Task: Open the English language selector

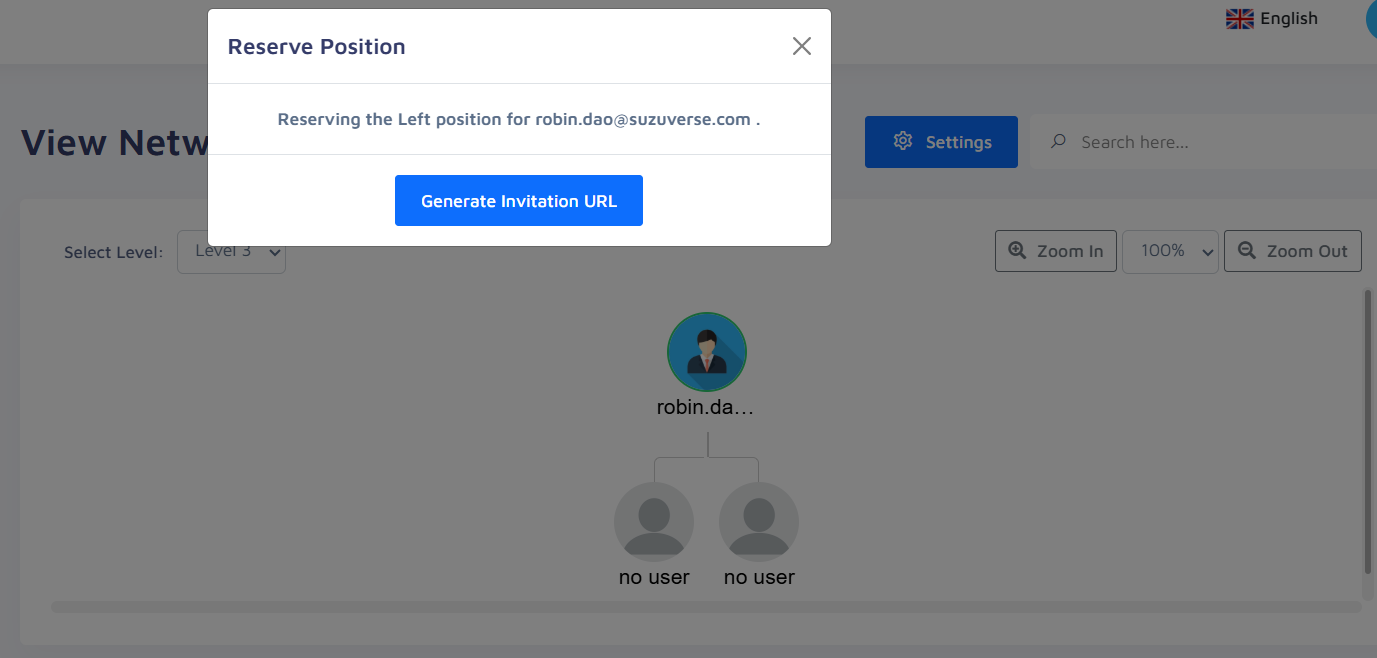Action: coord(1272,19)
